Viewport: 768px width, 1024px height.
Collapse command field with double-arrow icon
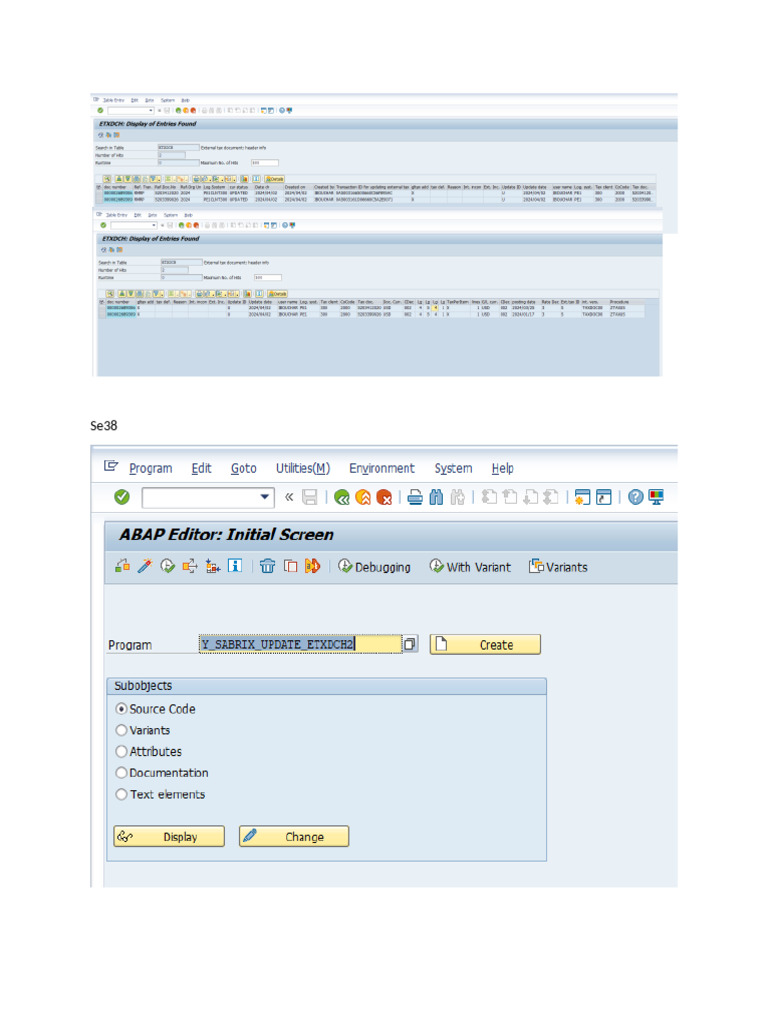point(289,497)
